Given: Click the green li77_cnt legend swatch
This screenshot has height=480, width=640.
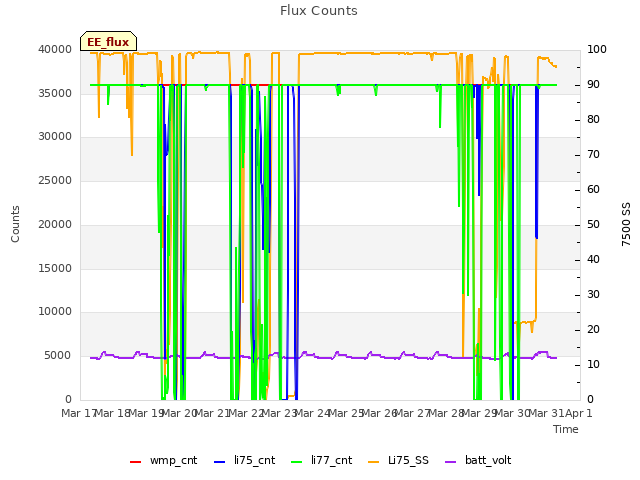Looking at the screenshot, I should tap(297, 462).
